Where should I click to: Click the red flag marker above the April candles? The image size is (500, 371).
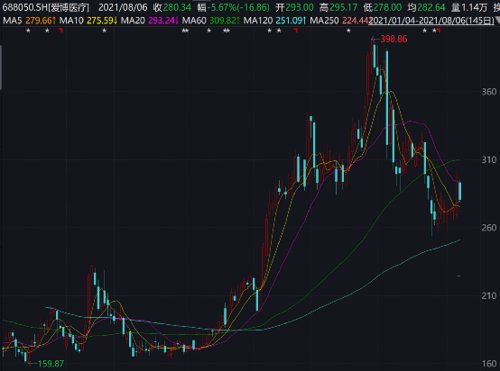tap(295, 31)
